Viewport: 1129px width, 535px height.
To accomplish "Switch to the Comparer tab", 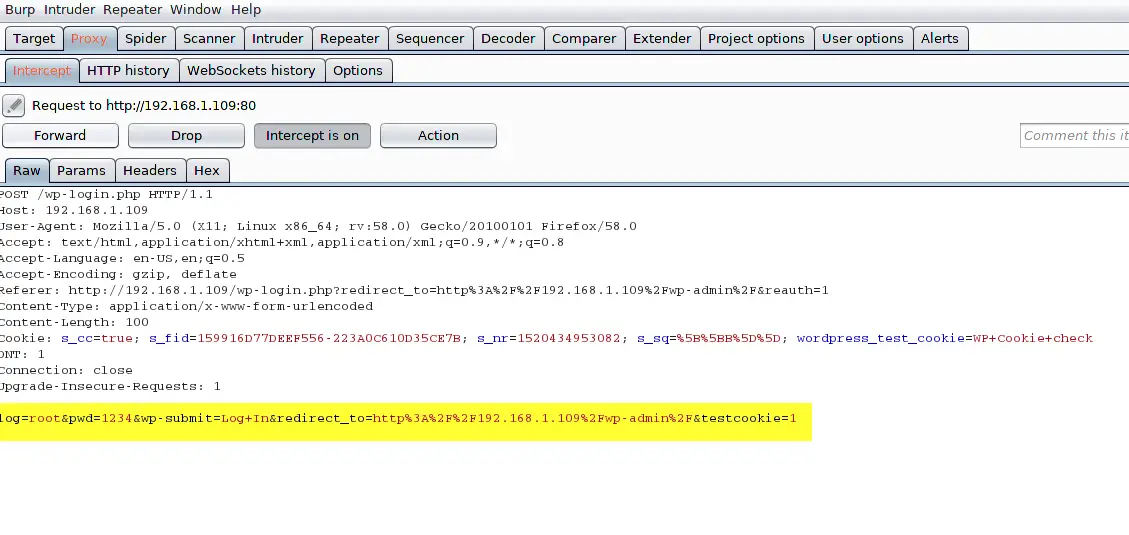I will click(584, 39).
